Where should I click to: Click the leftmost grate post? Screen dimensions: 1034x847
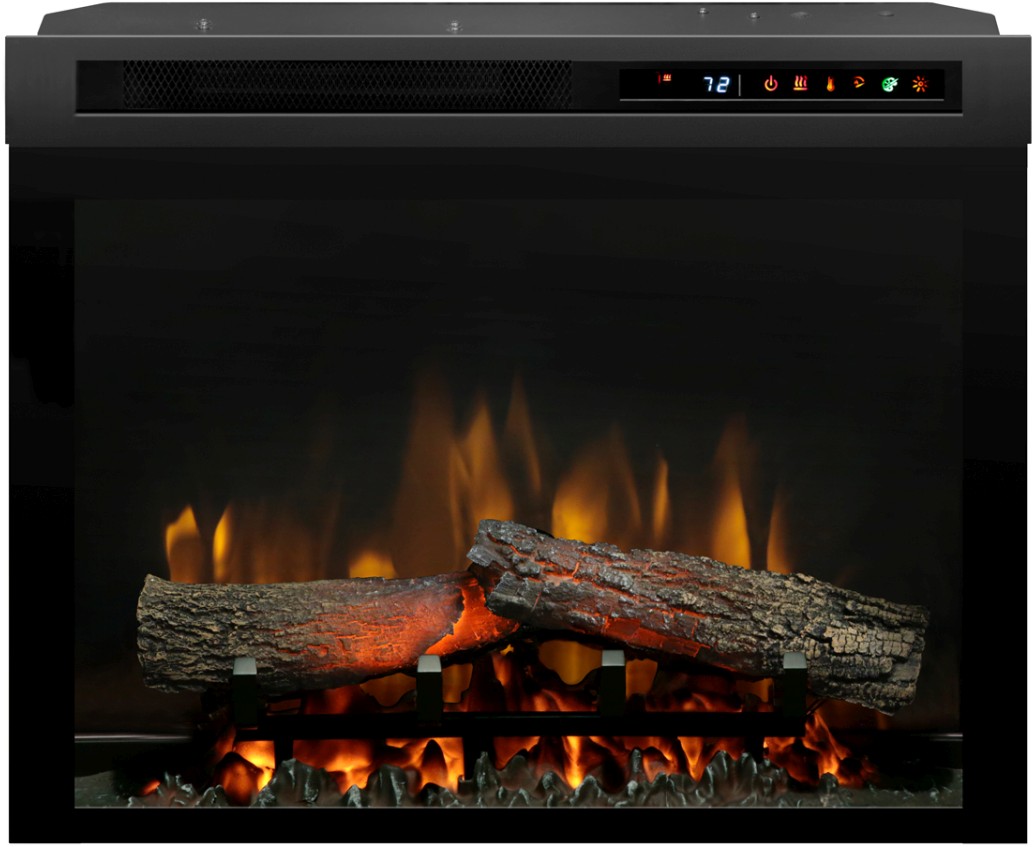245,692
